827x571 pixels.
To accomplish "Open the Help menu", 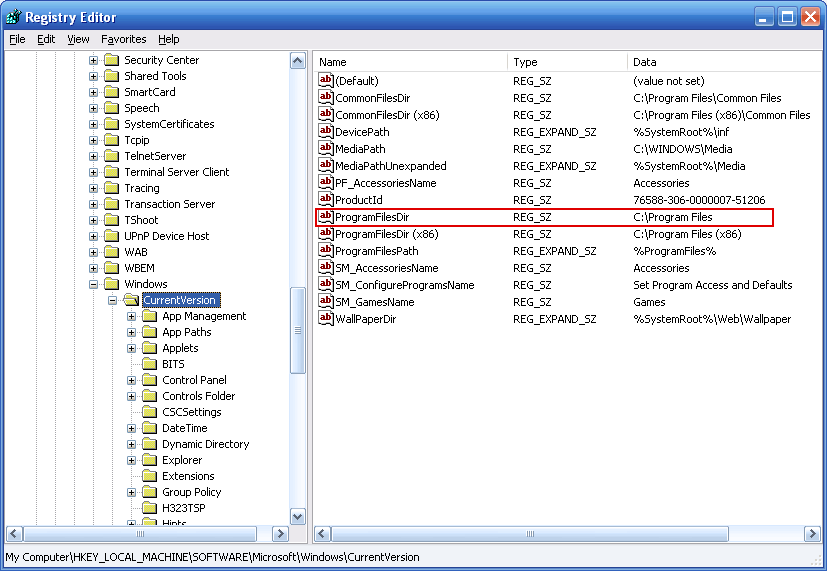I will point(169,39).
